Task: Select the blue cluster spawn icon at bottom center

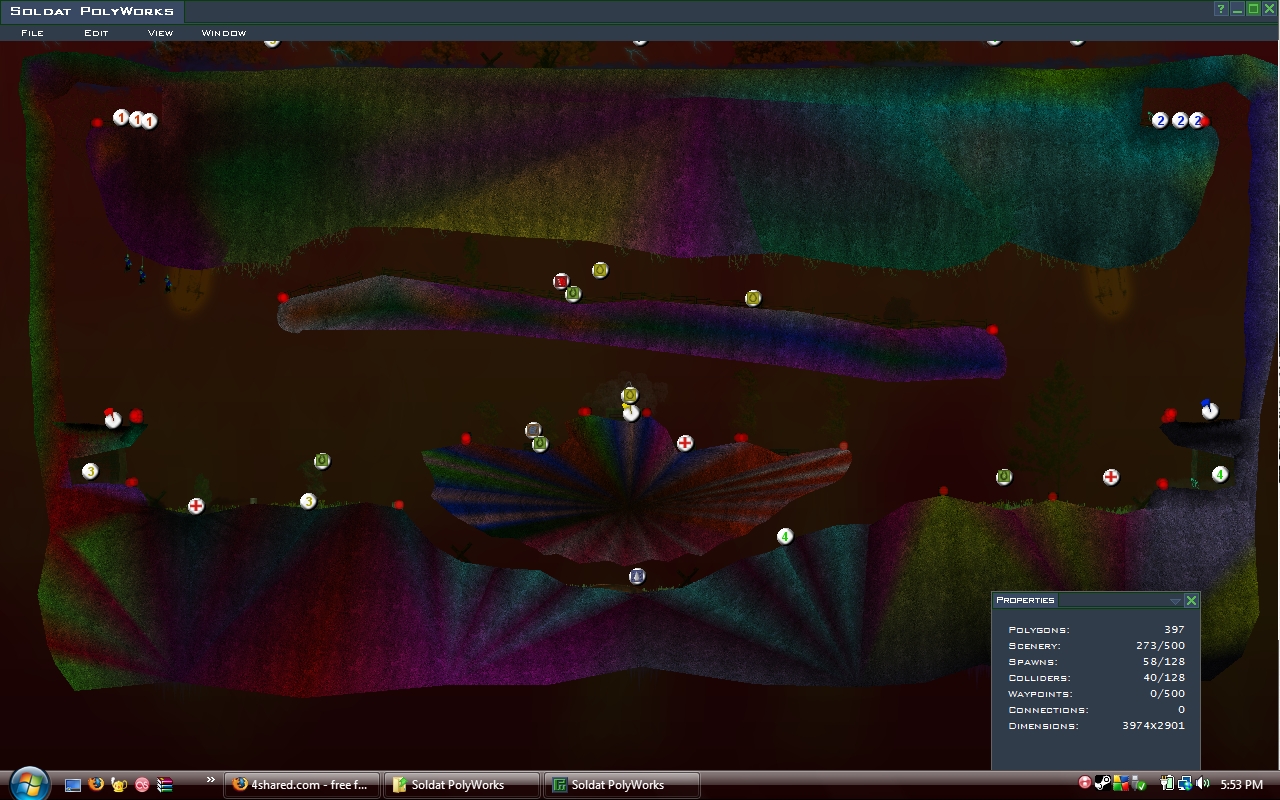Action: pyautogui.click(x=637, y=576)
